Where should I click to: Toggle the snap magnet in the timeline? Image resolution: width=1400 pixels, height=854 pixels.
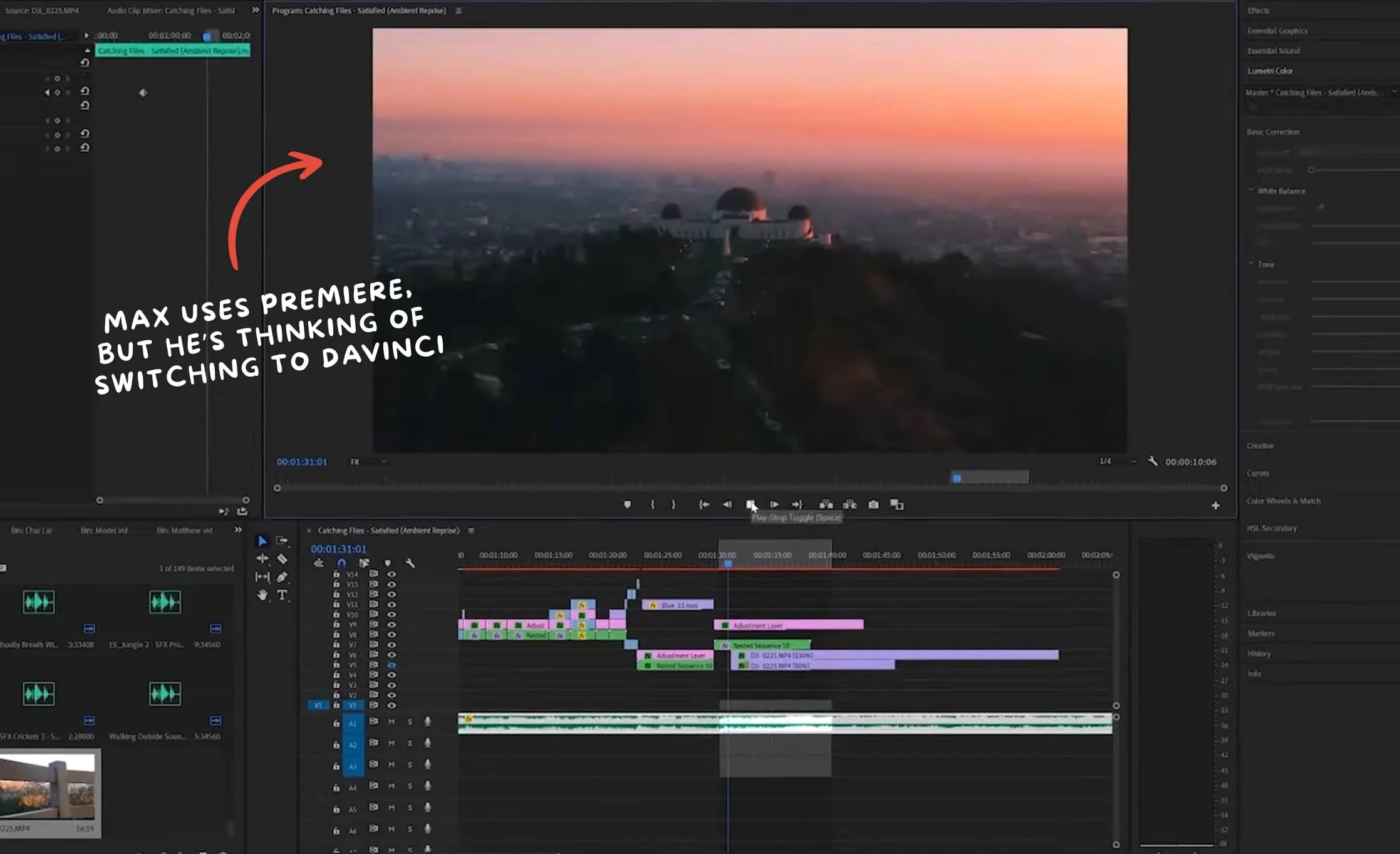point(341,563)
